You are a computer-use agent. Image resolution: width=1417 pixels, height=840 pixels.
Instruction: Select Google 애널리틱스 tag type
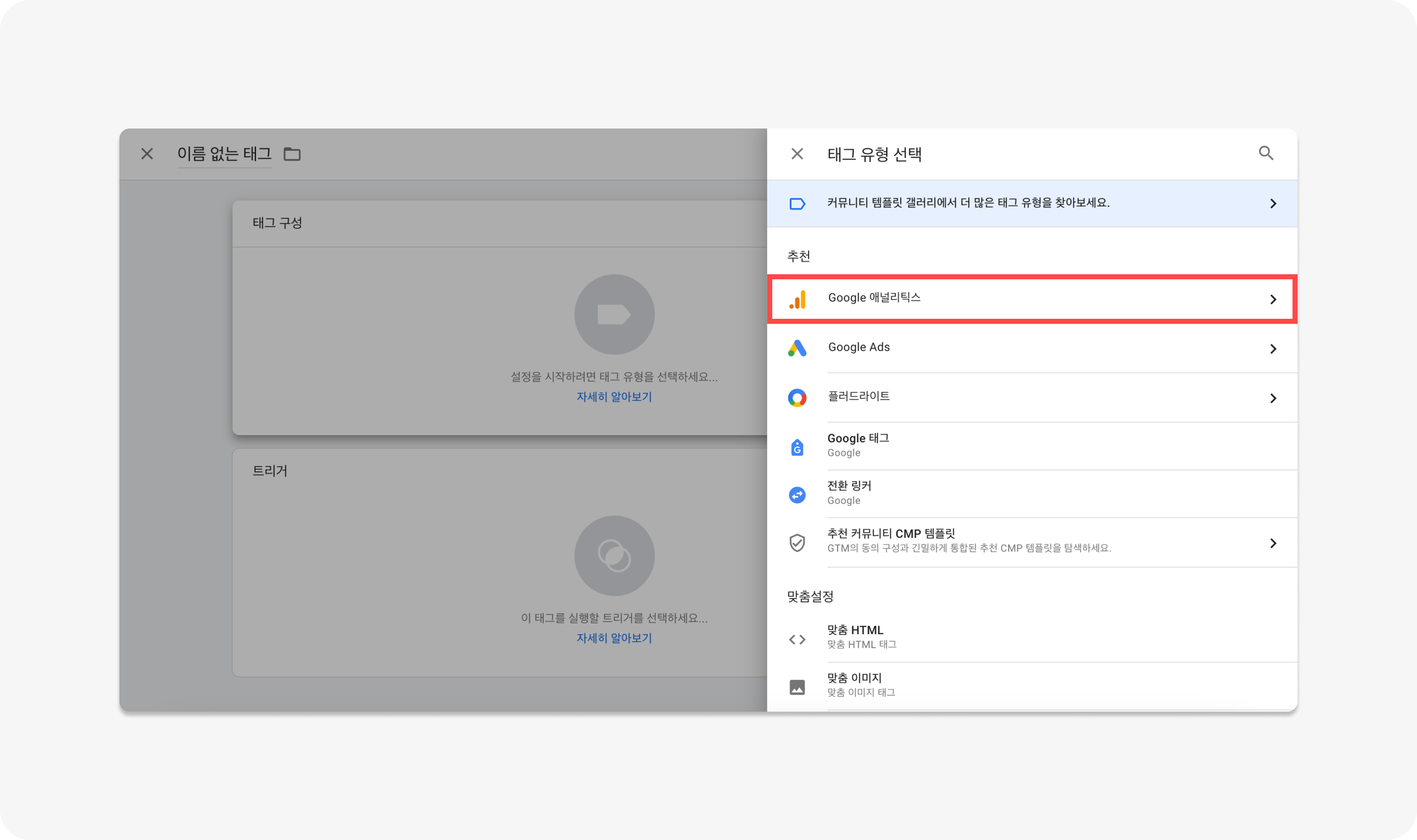click(1031, 299)
